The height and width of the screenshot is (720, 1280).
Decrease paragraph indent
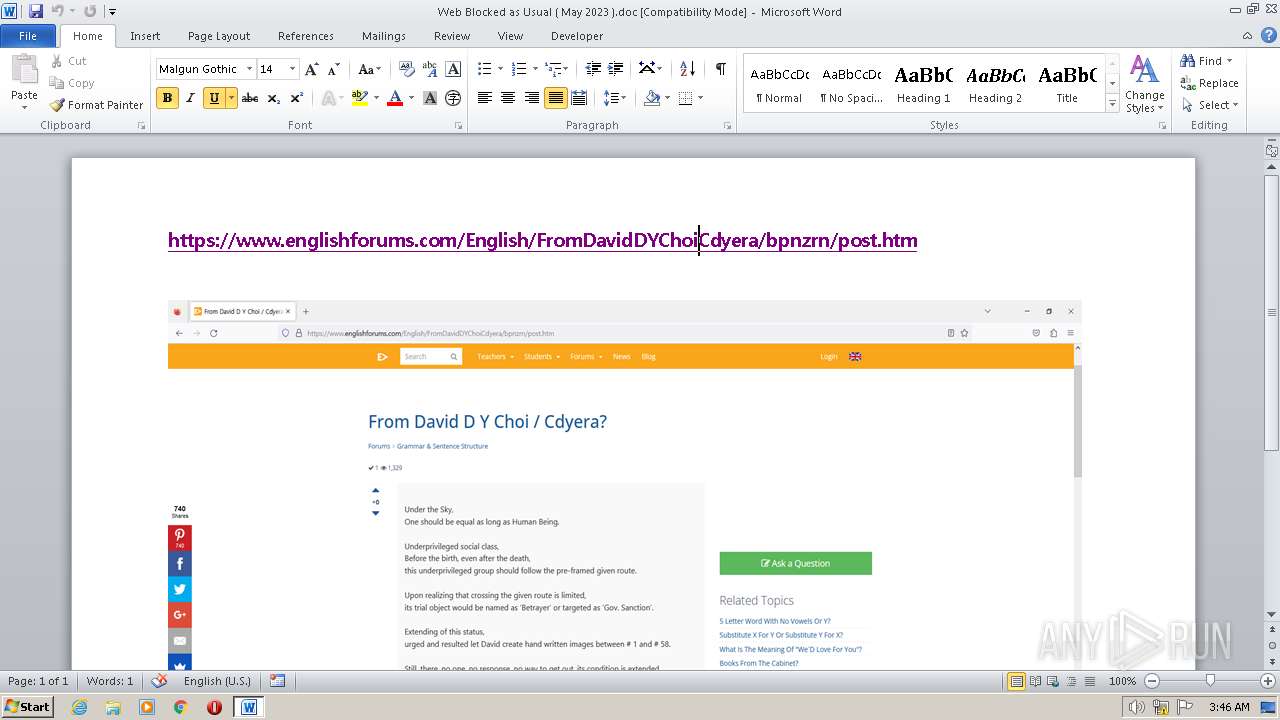coord(593,69)
